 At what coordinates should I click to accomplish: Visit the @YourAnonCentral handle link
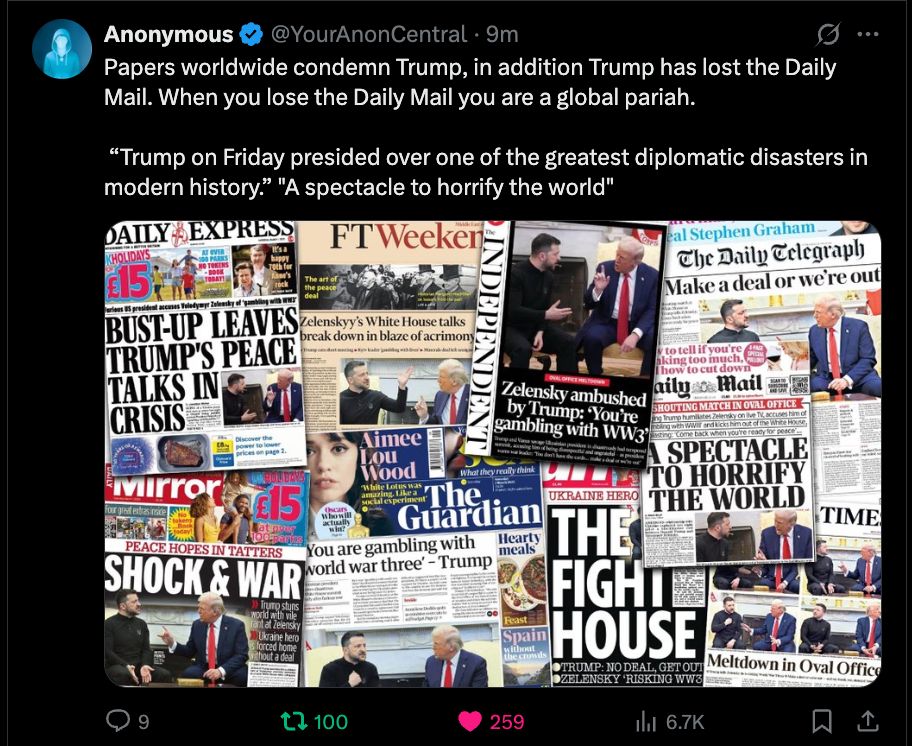click(369, 35)
